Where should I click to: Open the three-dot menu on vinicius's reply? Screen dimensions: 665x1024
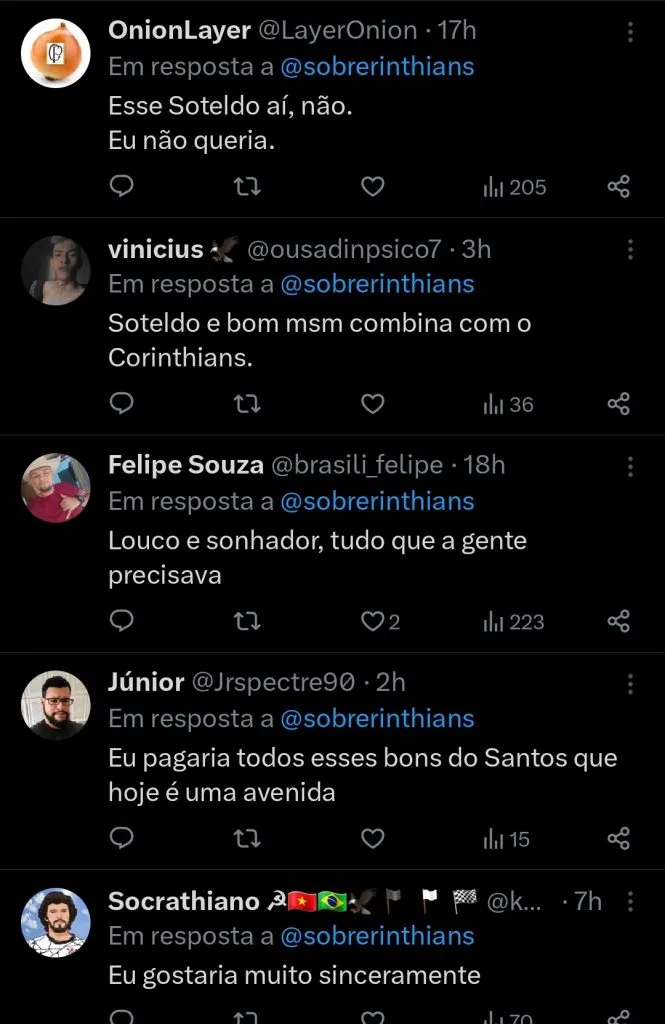pos(629,250)
